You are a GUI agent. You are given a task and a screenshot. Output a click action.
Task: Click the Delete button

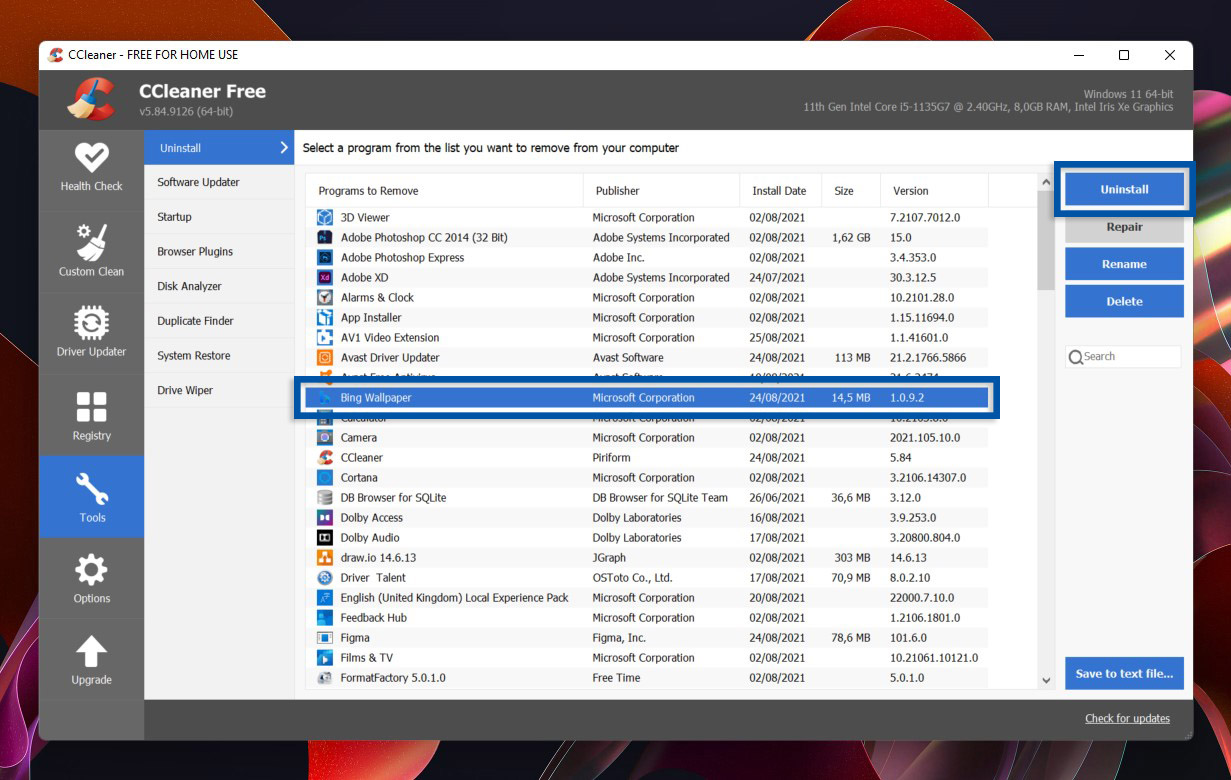(x=1123, y=301)
